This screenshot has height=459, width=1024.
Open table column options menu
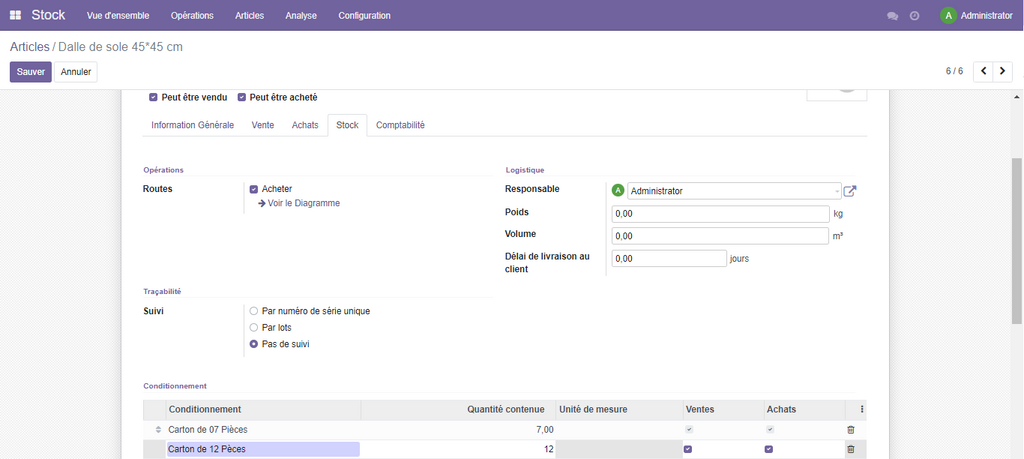coord(862,409)
